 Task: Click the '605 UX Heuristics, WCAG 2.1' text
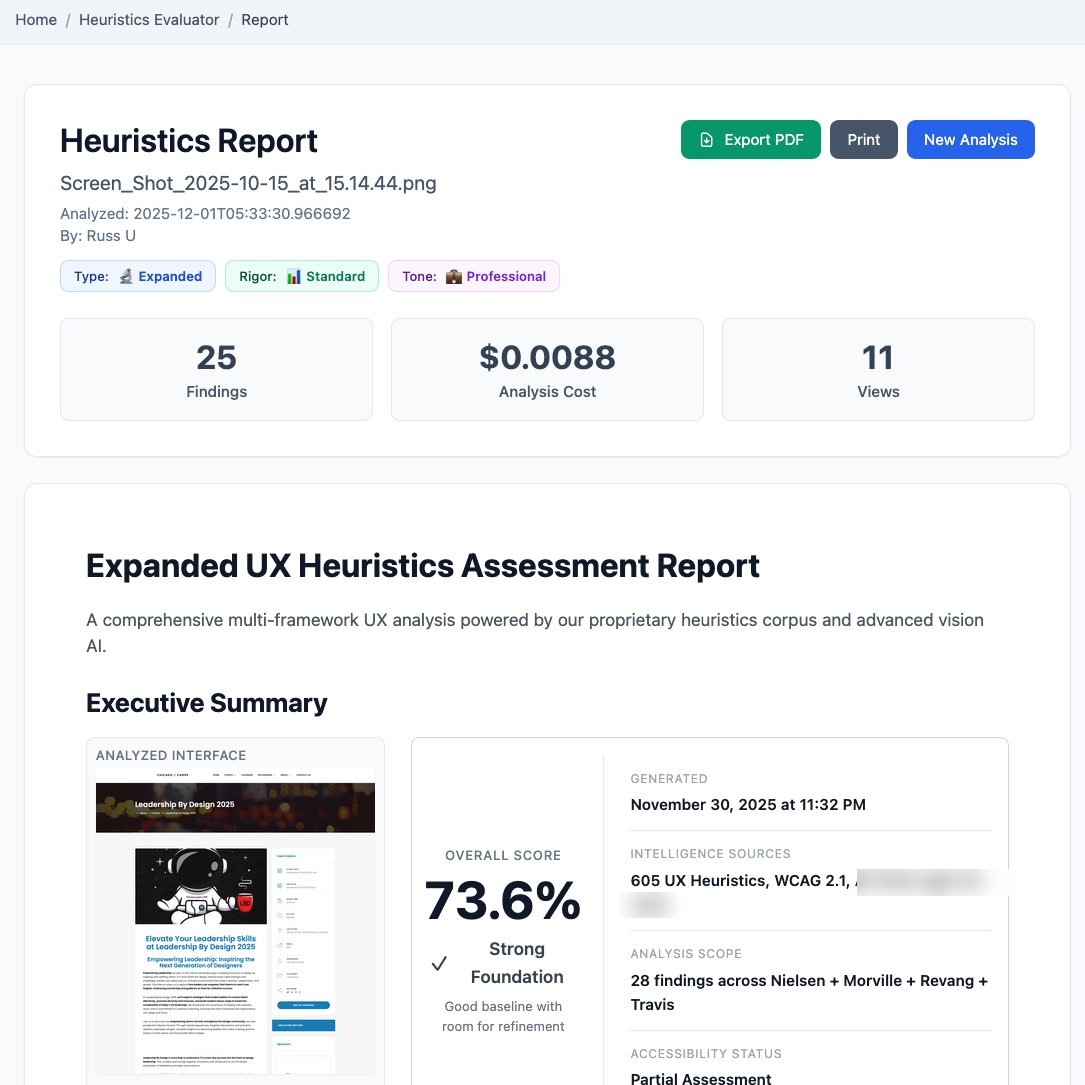point(739,880)
